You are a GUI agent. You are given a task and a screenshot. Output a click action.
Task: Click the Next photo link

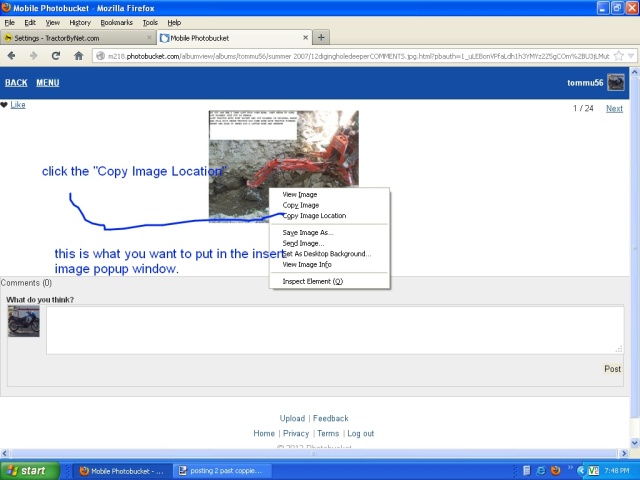click(614, 108)
